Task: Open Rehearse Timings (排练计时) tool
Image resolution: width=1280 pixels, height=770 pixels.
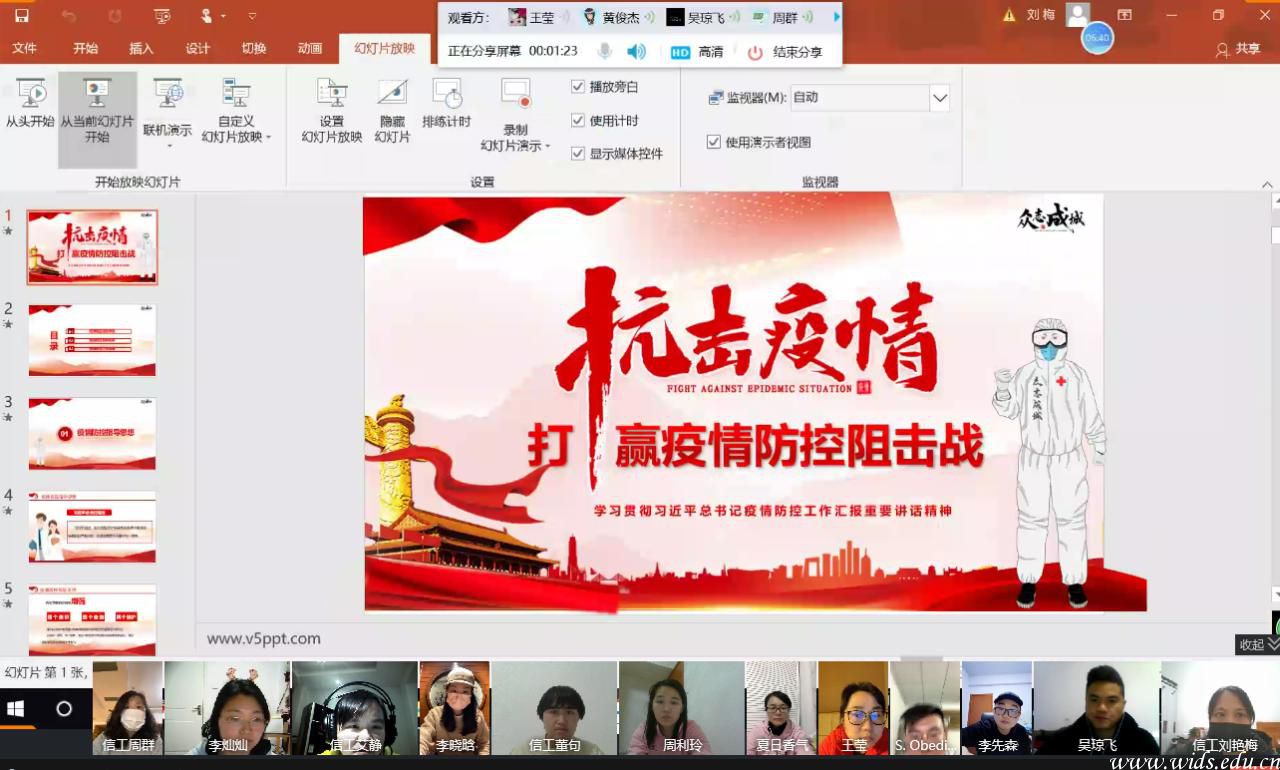Action: tap(446, 95)
